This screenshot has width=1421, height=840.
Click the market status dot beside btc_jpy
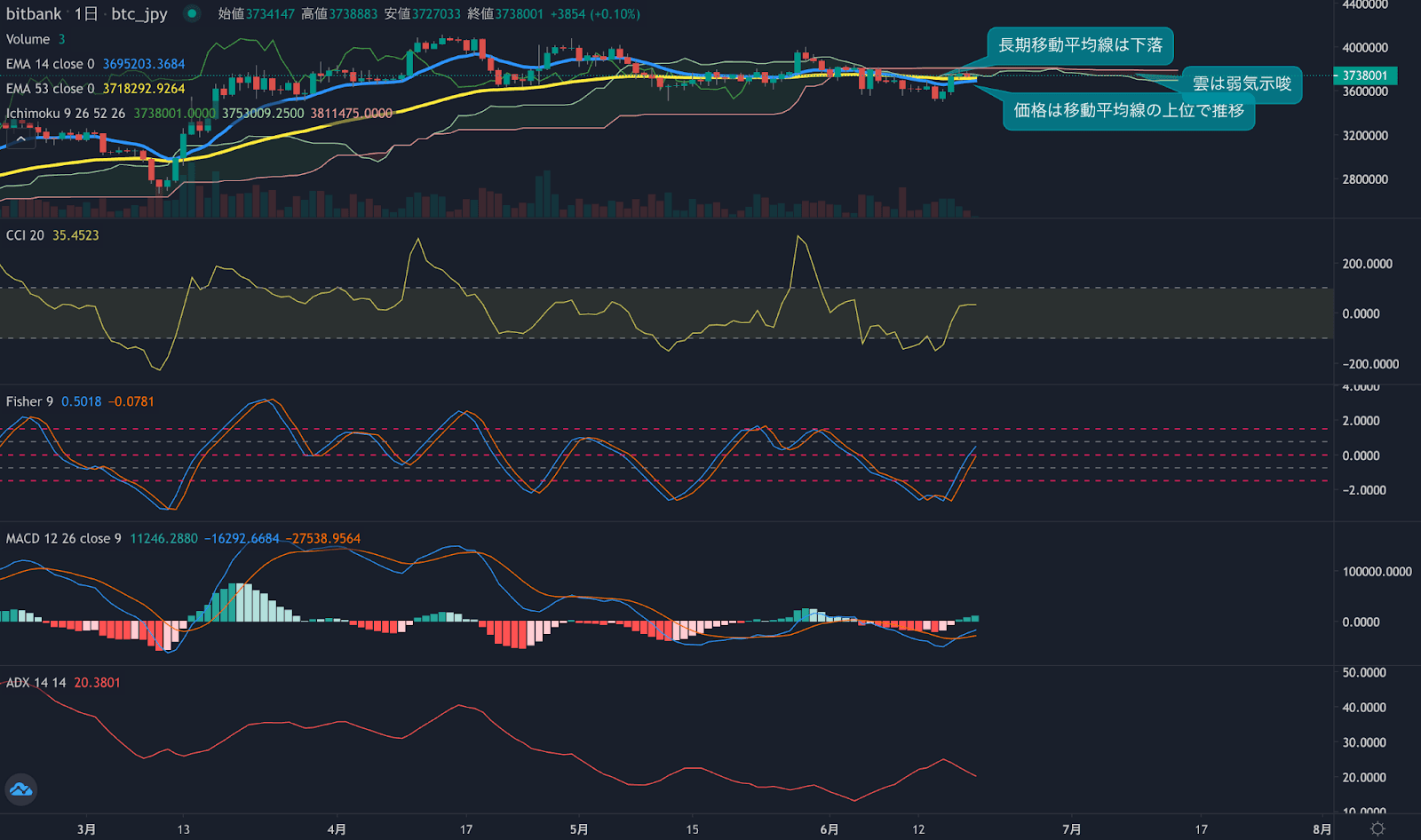[x=191, y=14]
